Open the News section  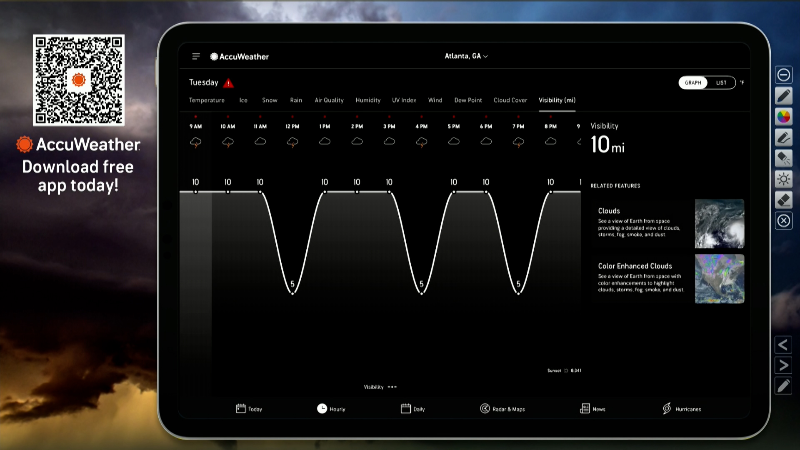592,409
